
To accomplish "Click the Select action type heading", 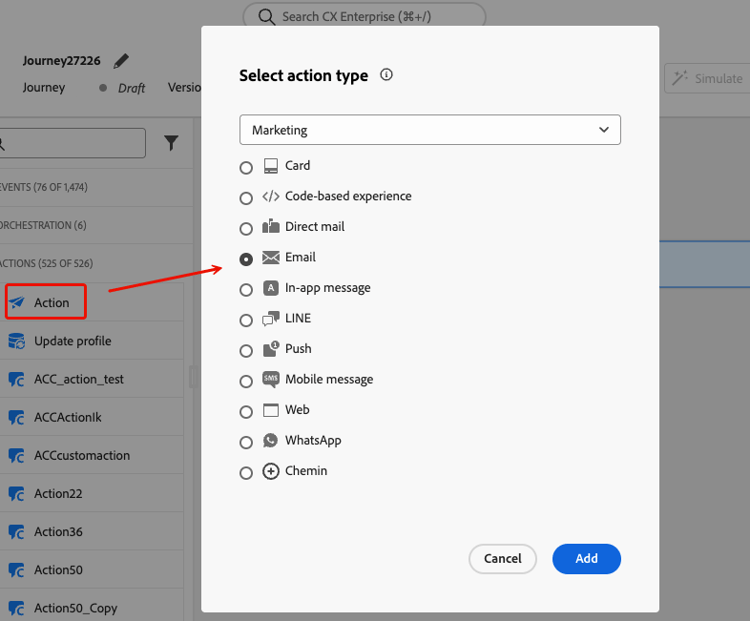I will 304,76.
